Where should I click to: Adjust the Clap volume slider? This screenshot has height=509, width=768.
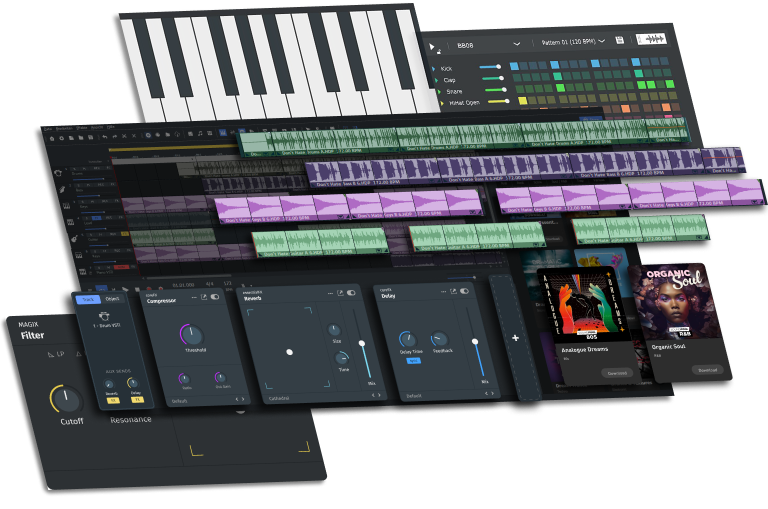(493, 78)
